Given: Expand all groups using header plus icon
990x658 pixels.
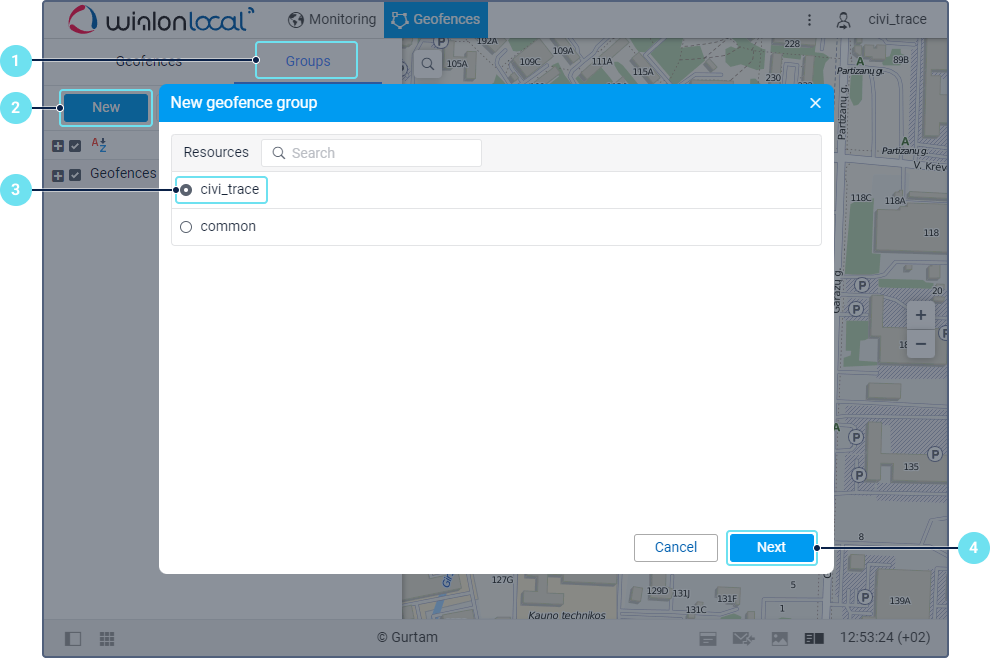Looking at the screenshot, I should coord(58,146).
